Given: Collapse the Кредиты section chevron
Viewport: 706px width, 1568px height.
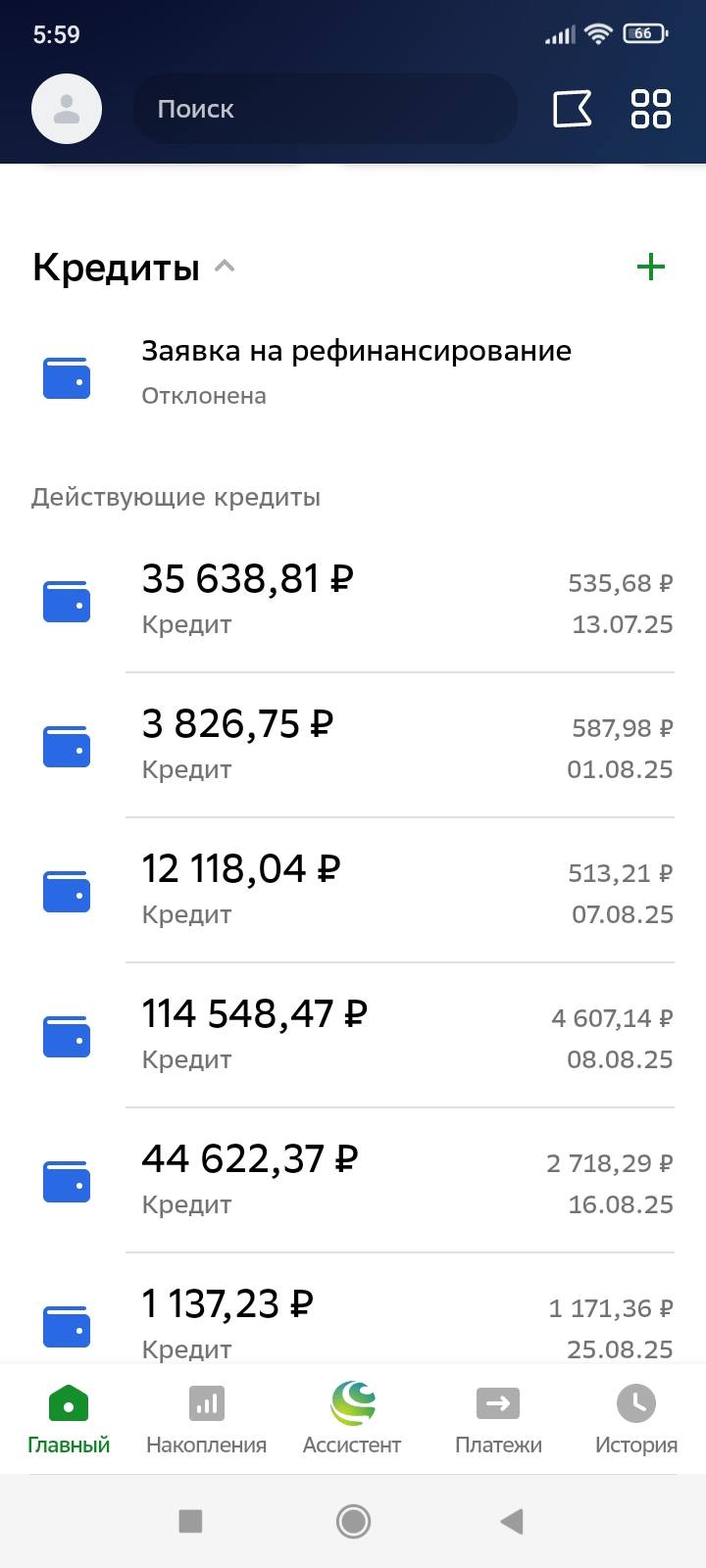Looking at the screenshot, I should pos(225,266).
